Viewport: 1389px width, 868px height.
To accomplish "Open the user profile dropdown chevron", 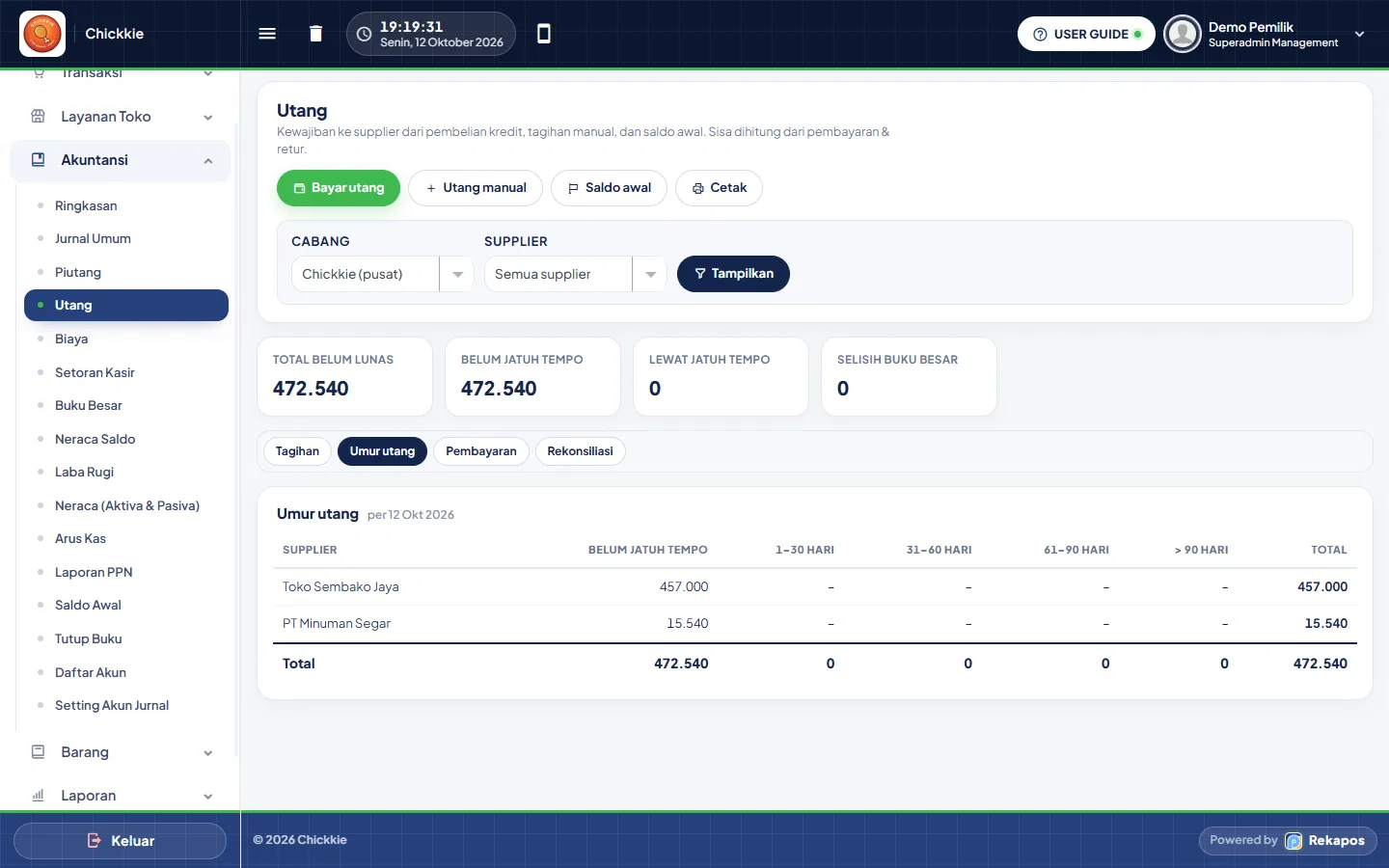I will (1360, 34).
